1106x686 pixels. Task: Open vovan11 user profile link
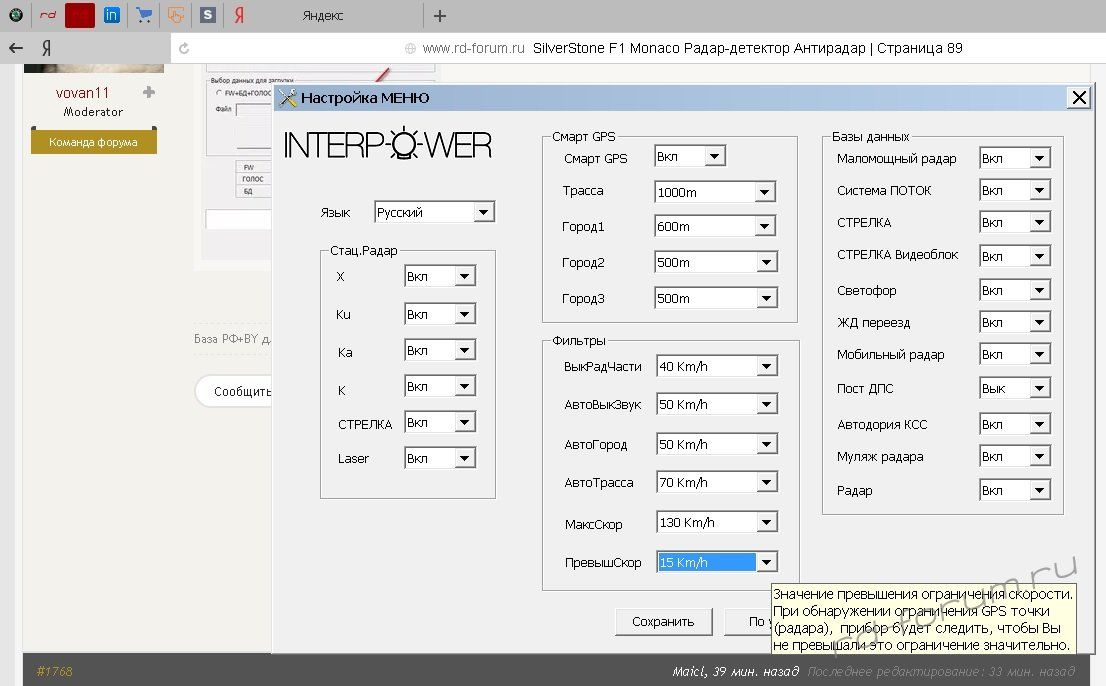tap(82, 93)
